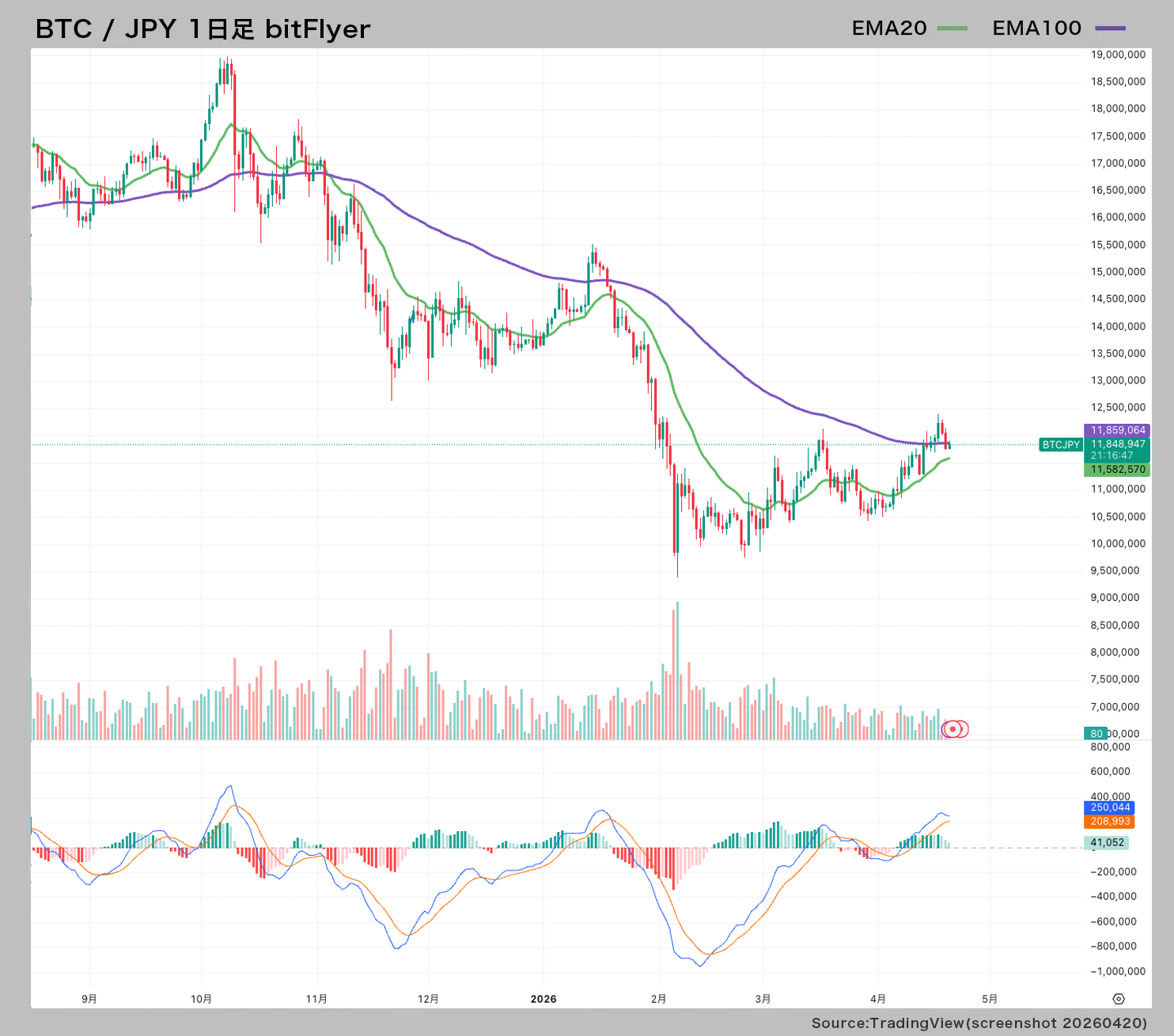Screen dimensions: 1174x1036
Task: Click the chart settings gear icon
Action: tap(1120, 999)
